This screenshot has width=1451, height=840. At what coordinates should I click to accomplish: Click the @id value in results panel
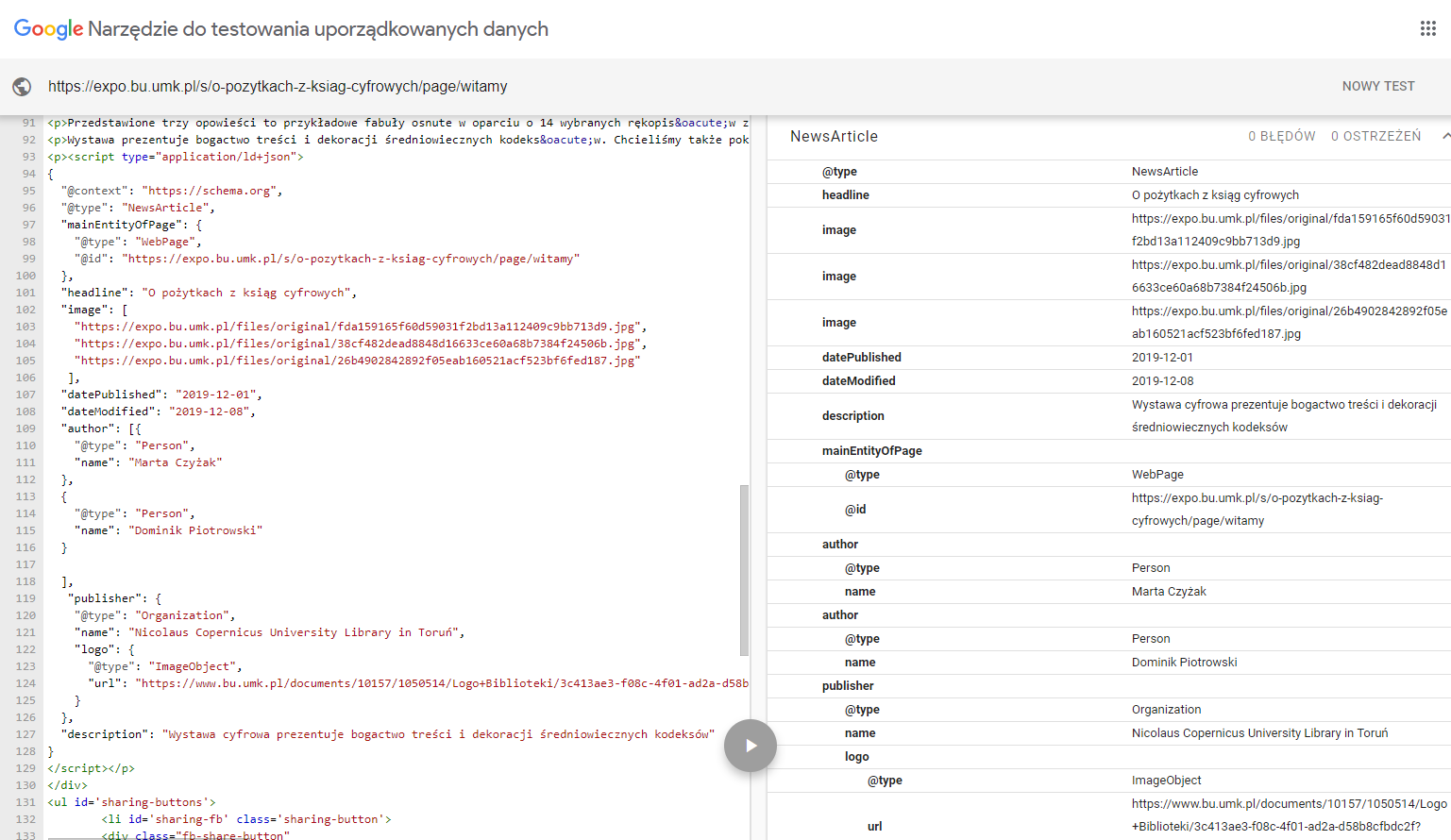(1257, 509)
